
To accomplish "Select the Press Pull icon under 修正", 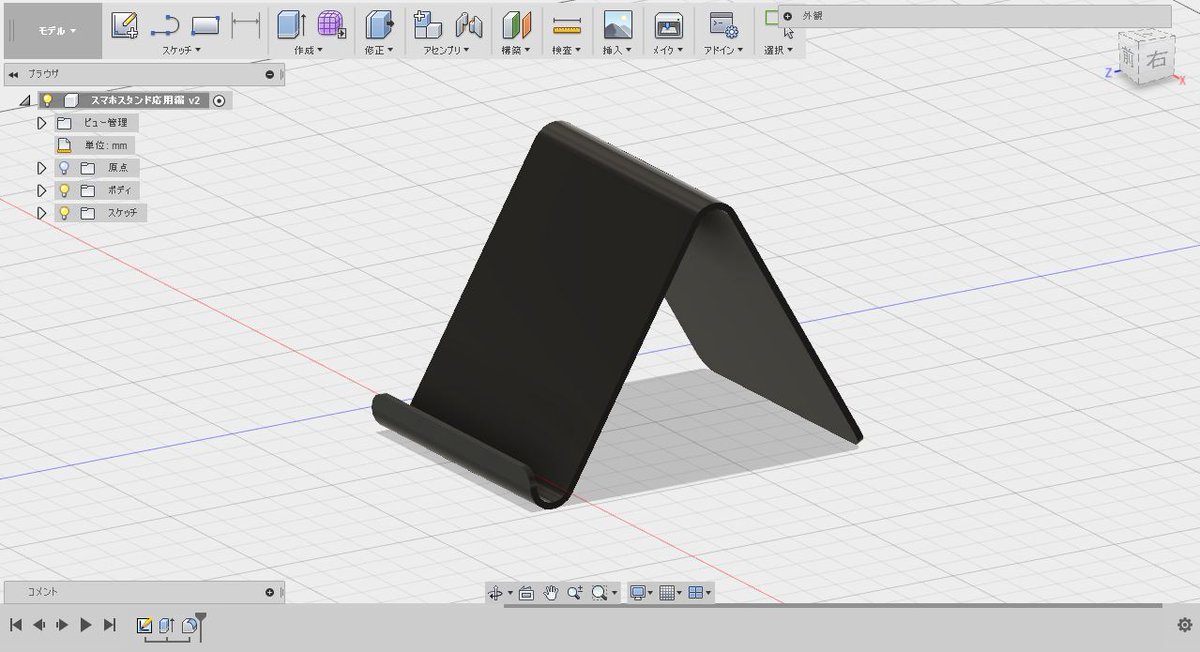I will pyautogui.click(x=379, y=24).
